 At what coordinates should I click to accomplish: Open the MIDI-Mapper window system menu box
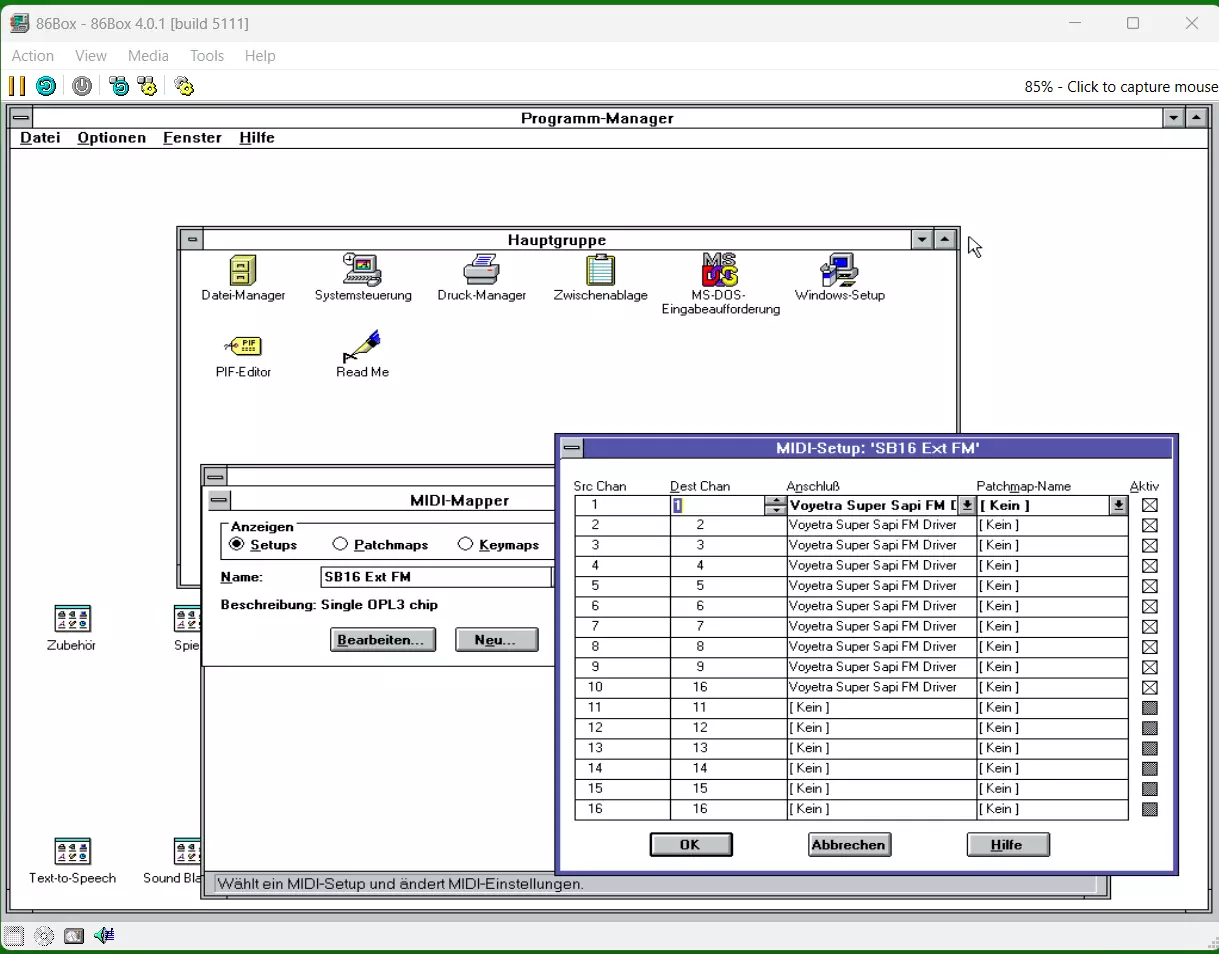(219, 500)
